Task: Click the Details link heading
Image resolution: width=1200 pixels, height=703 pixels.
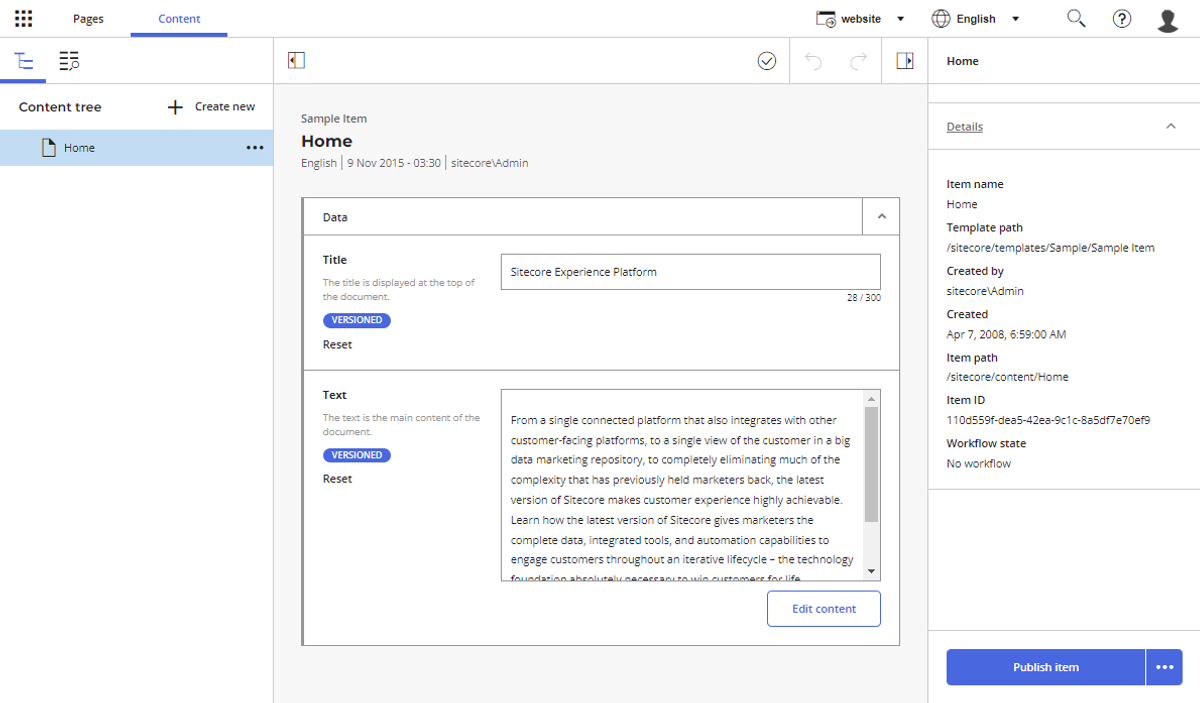Action: click(x=965, y=127)
